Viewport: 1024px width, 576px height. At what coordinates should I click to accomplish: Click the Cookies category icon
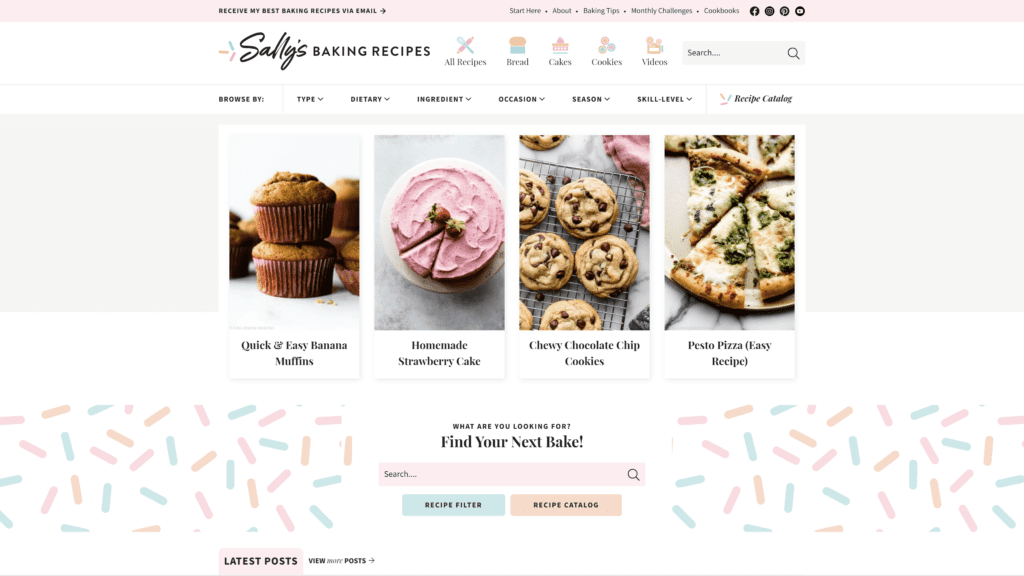click(607, 45)
